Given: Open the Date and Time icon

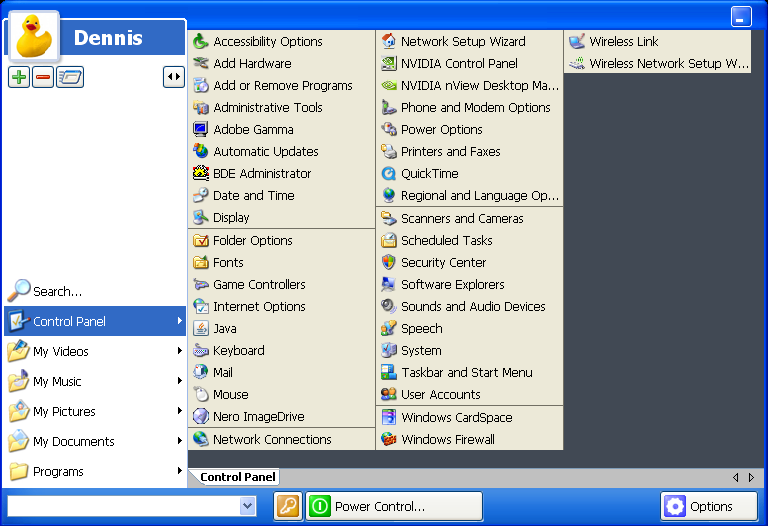Looking at the screenshot, I should point(201,195).
